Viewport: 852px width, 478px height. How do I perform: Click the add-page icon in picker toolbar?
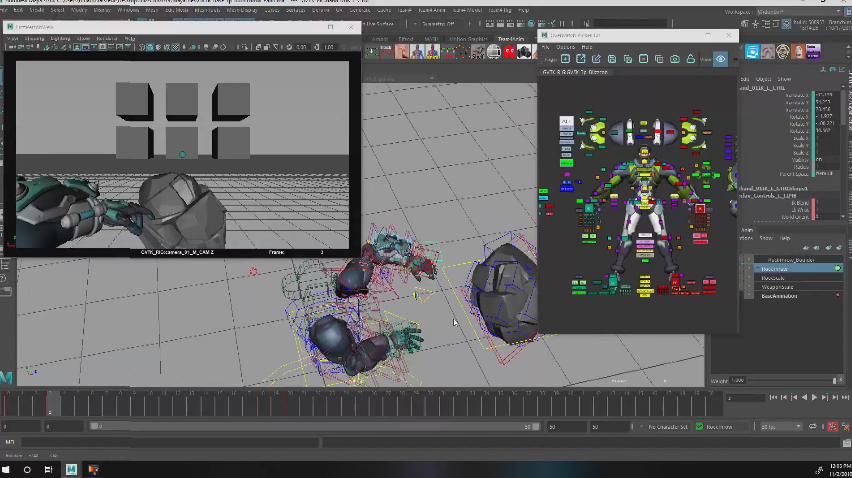[x=565, y=59]
